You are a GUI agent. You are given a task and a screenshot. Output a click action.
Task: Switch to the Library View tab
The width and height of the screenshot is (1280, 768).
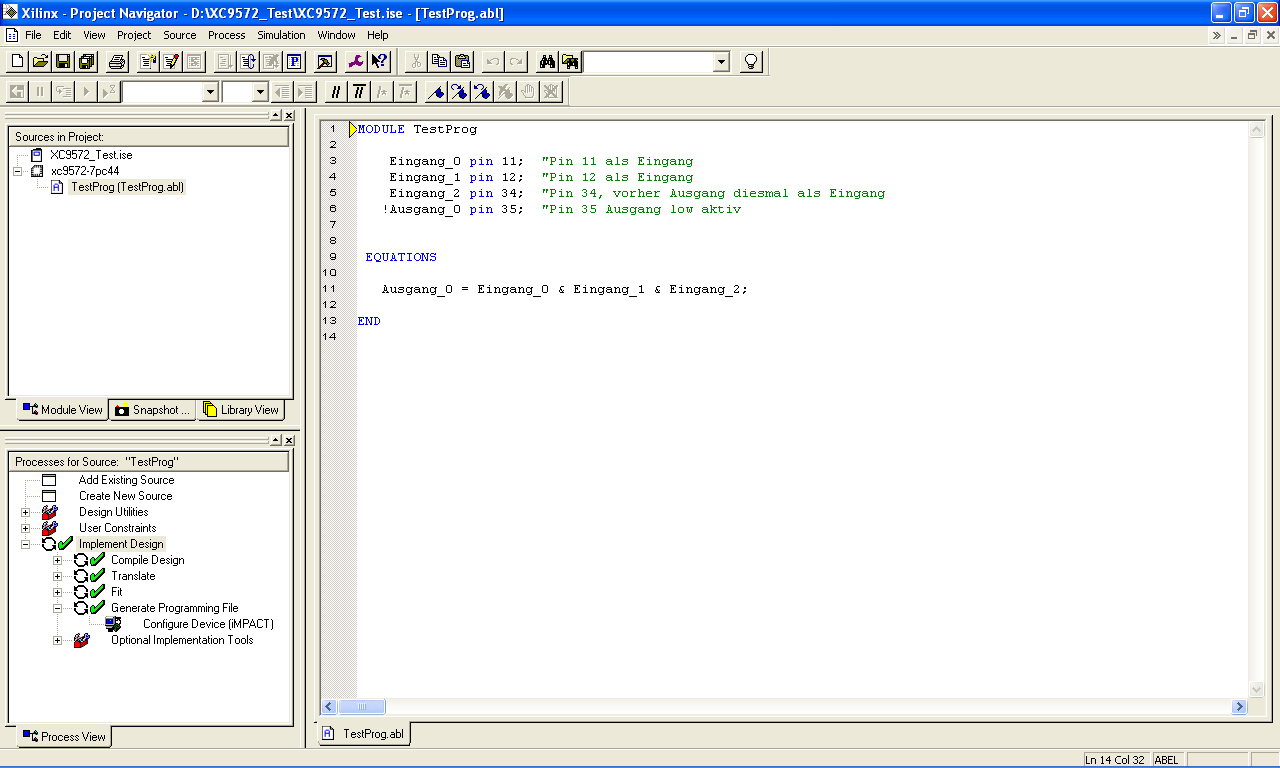(241, 410)
